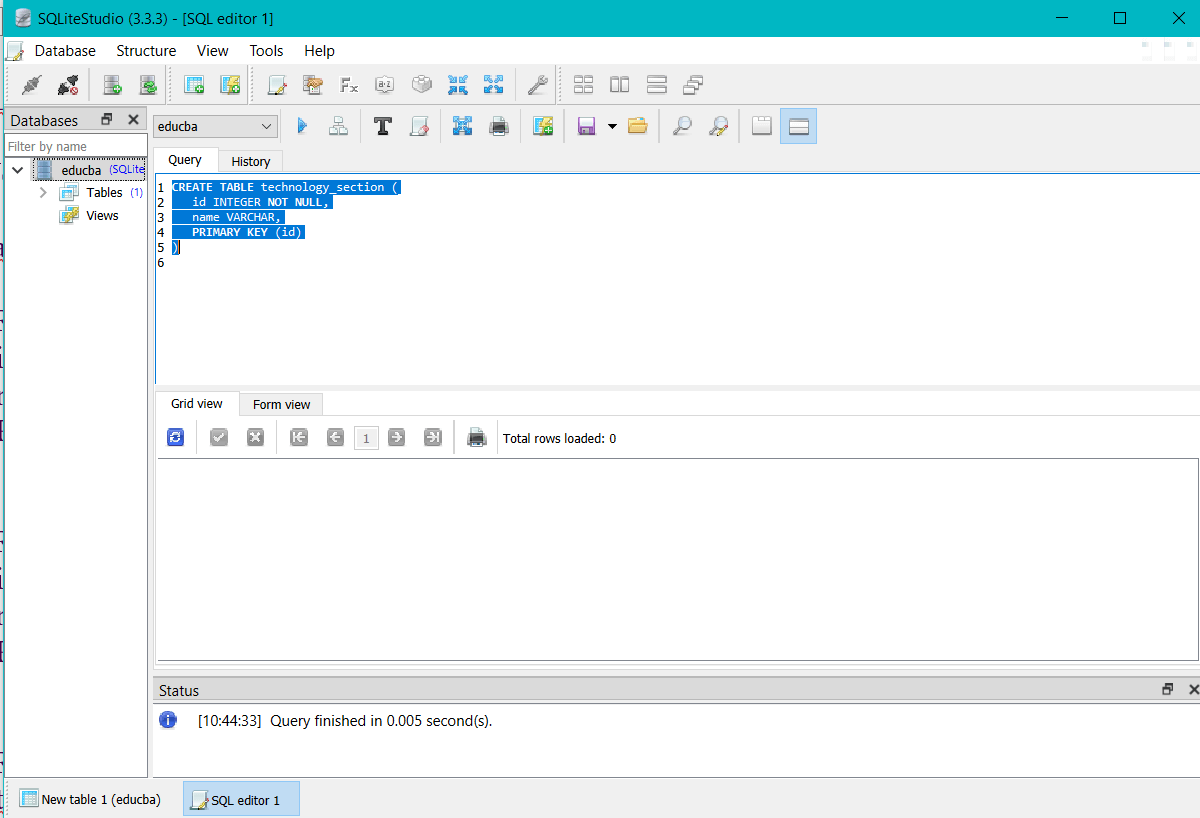Add a new database with the green plus icon
This screenshot has width=1200, height=818.
point(112,84)
